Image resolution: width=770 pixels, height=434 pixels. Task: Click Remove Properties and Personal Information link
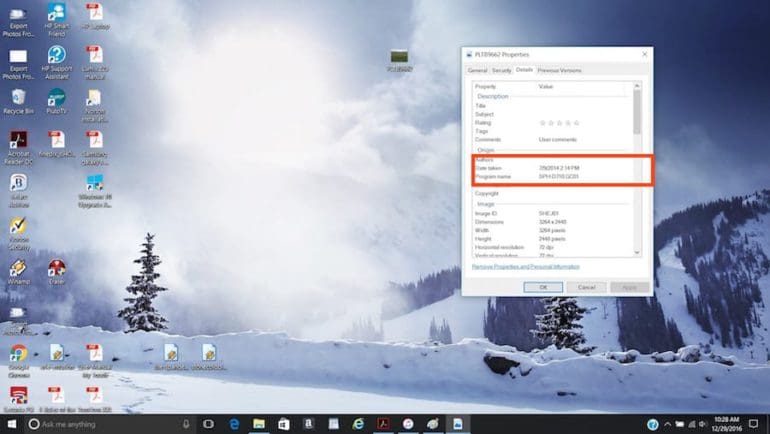[525, 267]
